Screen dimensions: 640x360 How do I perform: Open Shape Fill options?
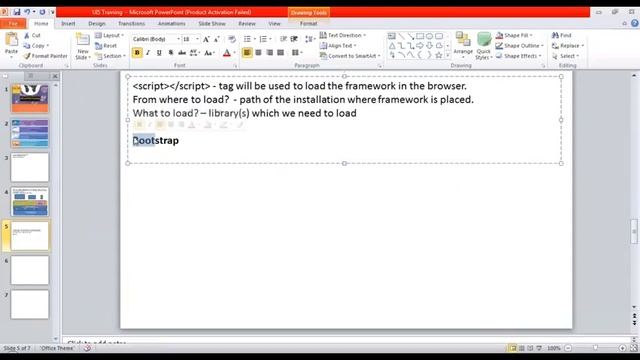(x=514, y=36)
